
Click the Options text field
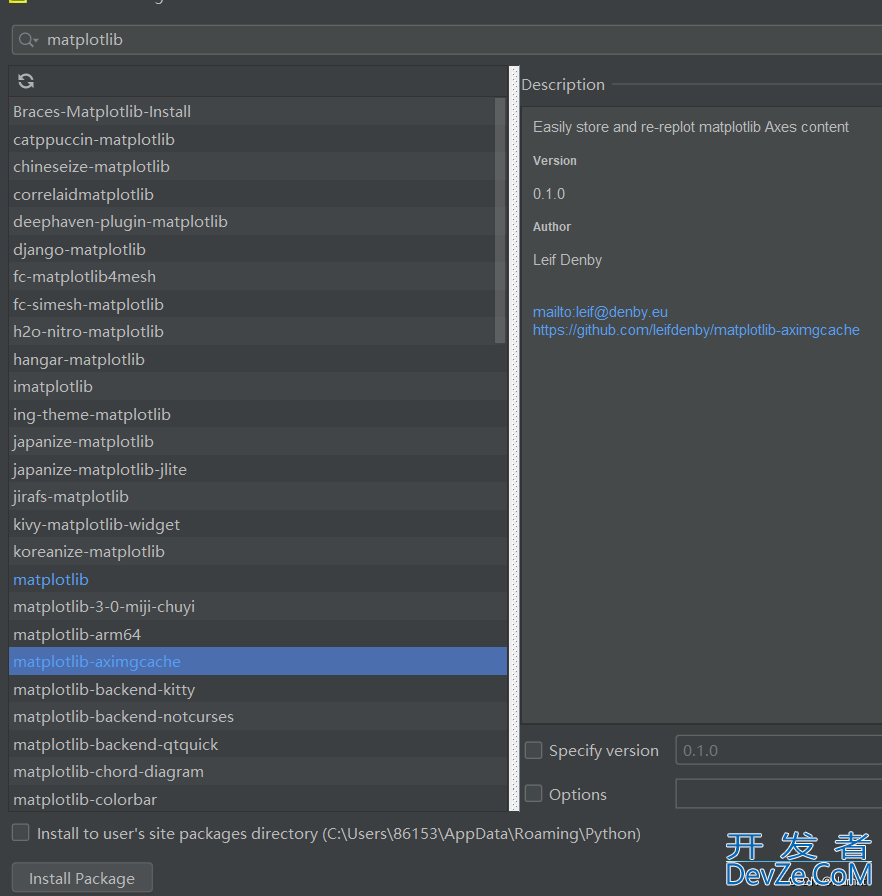(779, 794)
